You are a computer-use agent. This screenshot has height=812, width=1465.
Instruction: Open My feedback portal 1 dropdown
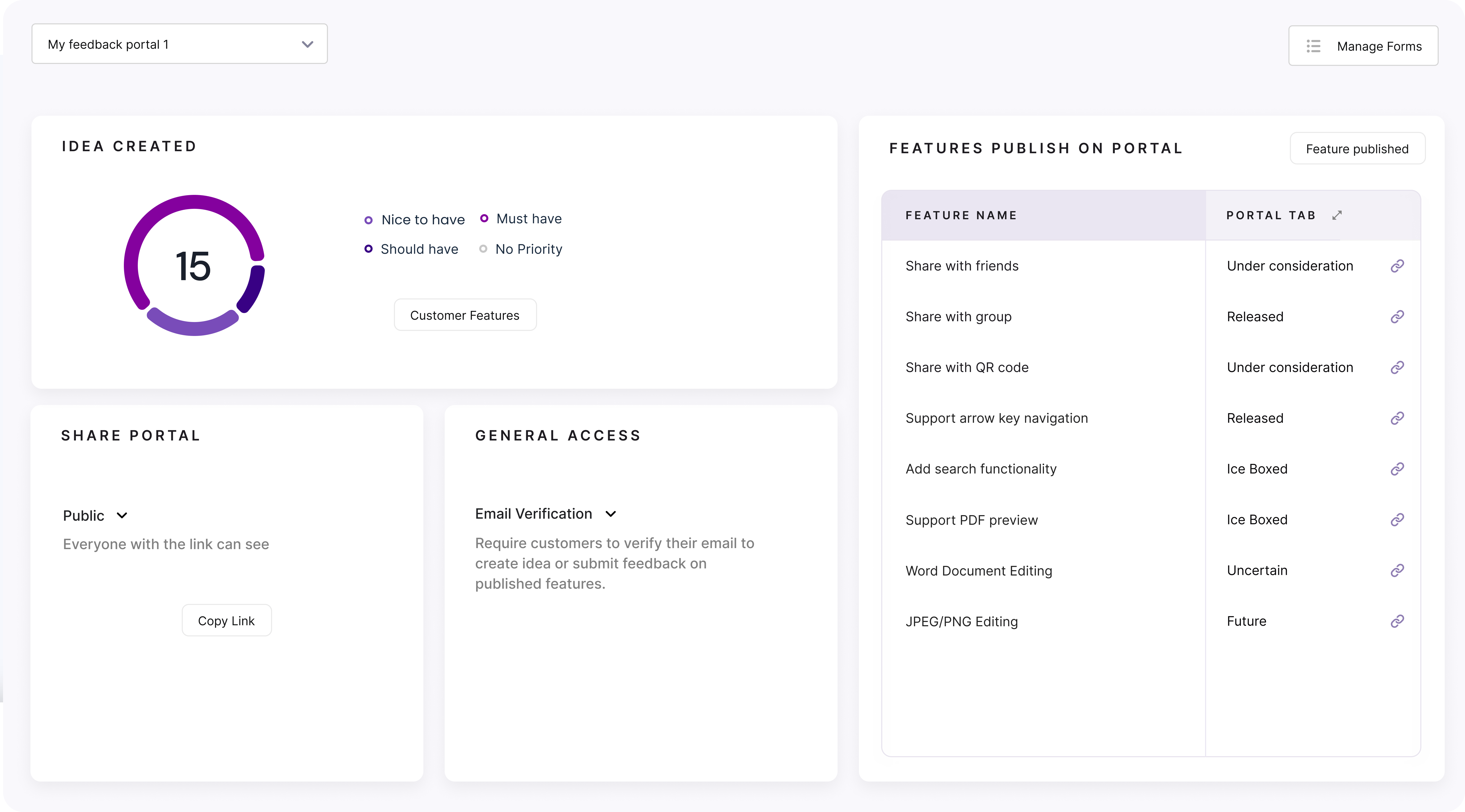point(180,44)
